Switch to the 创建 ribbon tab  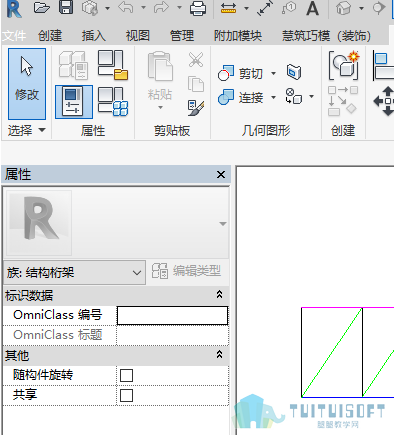[x=50, y=36]
